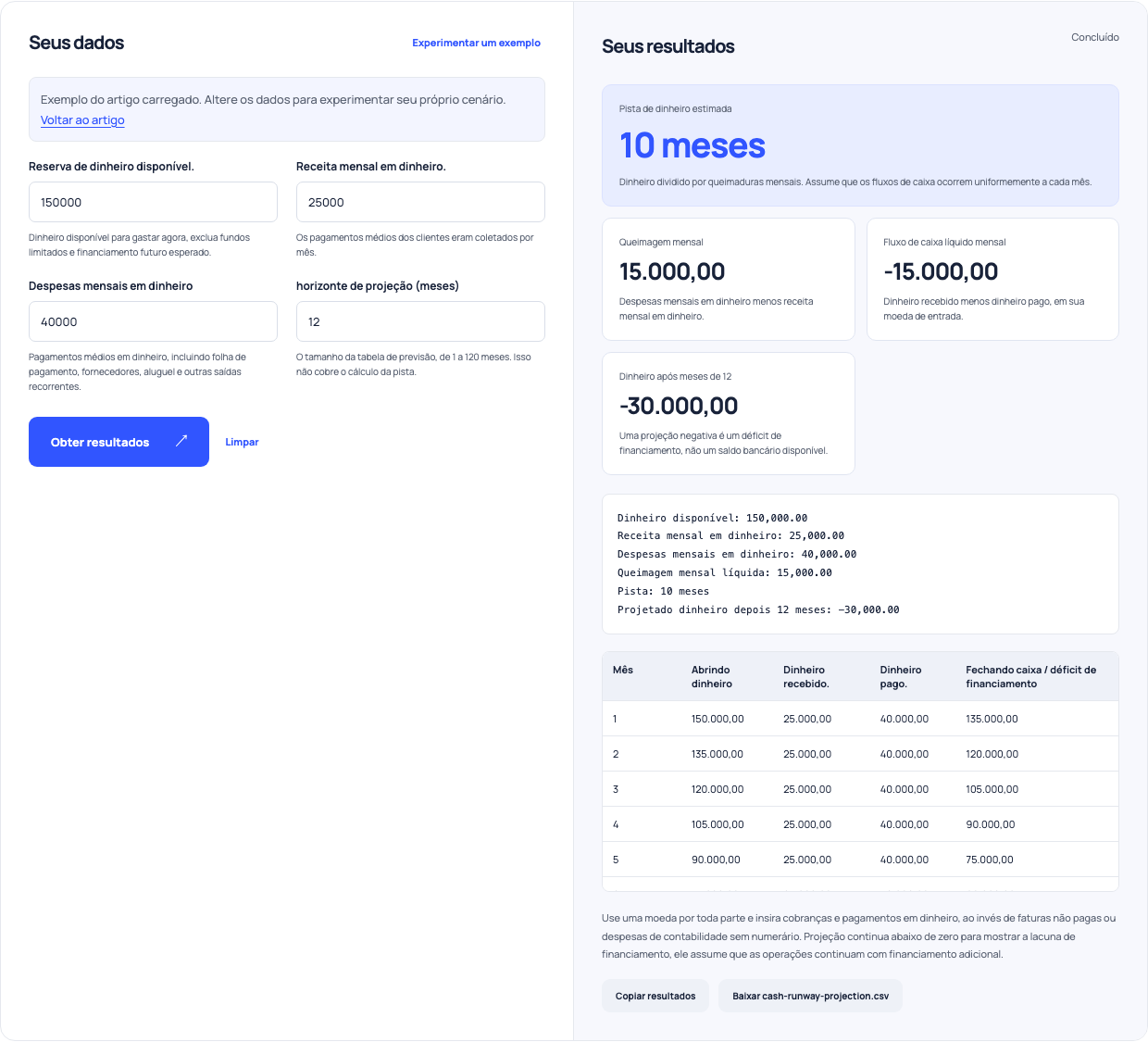Click the Copiar resultados button
Screen dimensions: 1148x1042
coord(655,996)
